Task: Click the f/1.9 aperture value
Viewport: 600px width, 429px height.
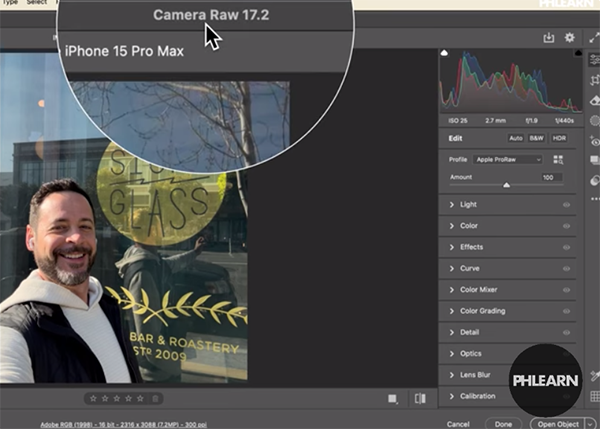Action: point(532,121)
